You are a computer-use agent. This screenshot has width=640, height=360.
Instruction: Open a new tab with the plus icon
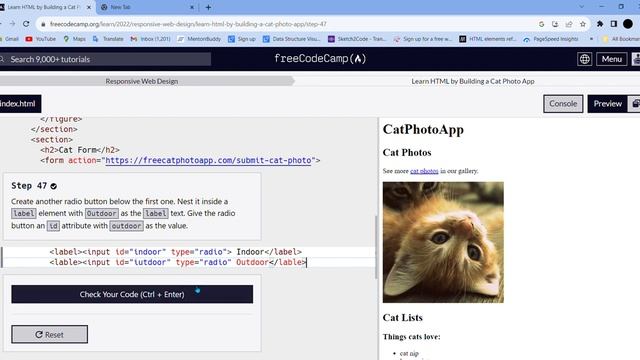[x=208, y=7]
